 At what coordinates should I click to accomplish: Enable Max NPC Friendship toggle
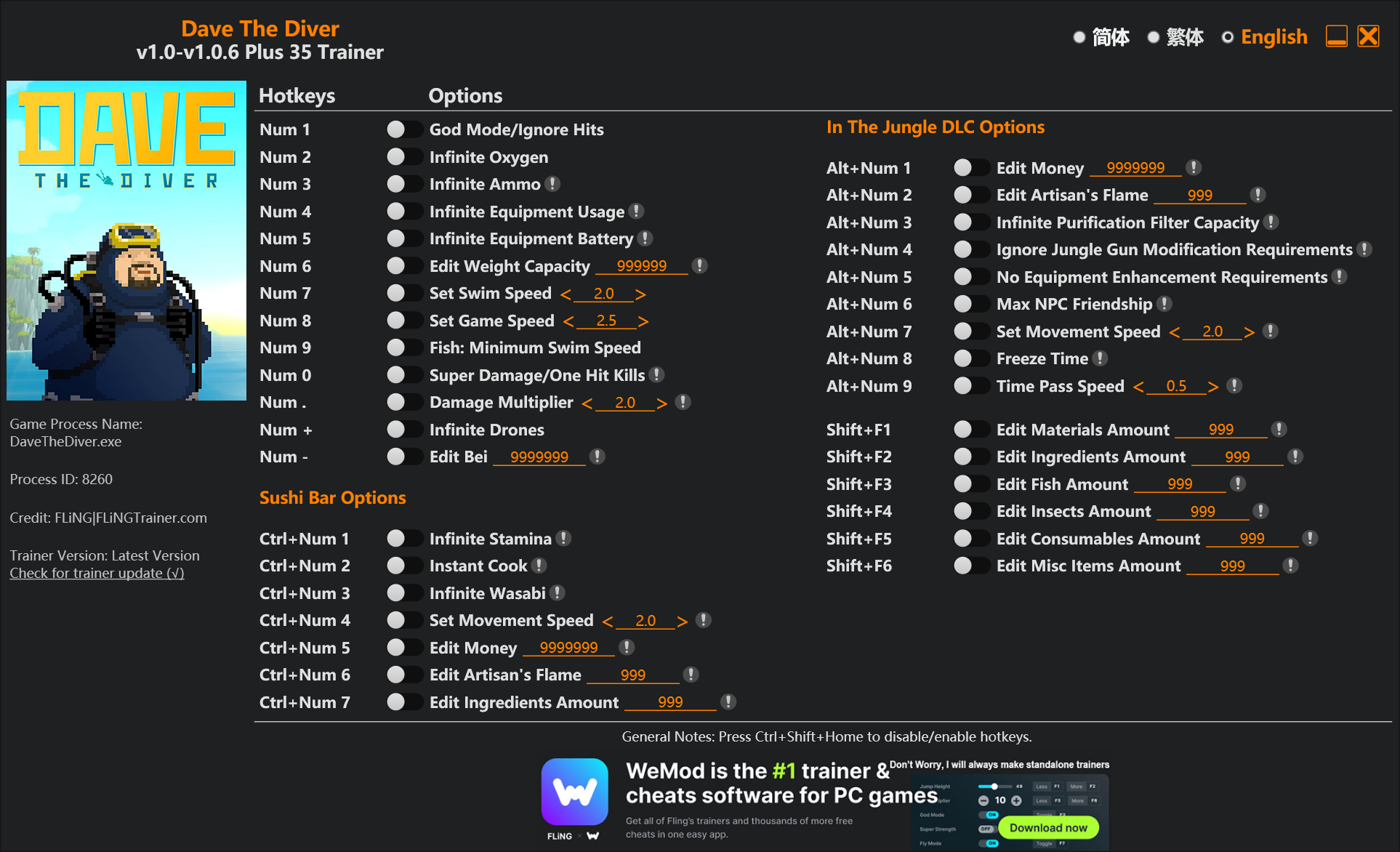(x=971, y=304)
